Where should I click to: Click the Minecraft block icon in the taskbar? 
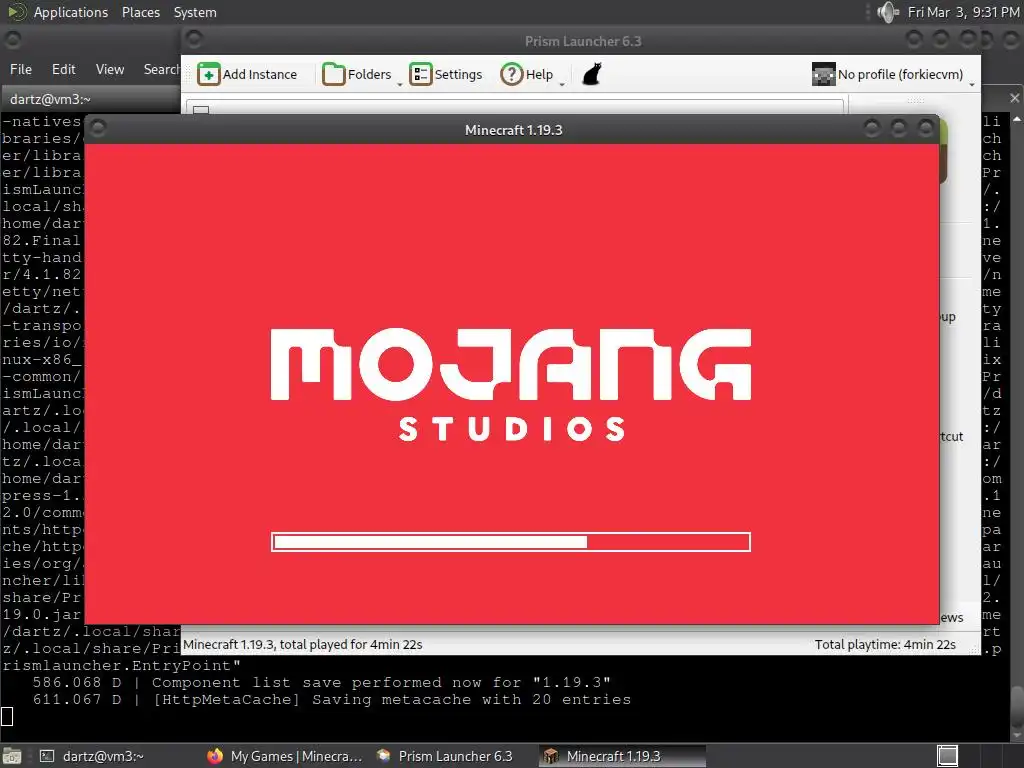coord(551,756)
